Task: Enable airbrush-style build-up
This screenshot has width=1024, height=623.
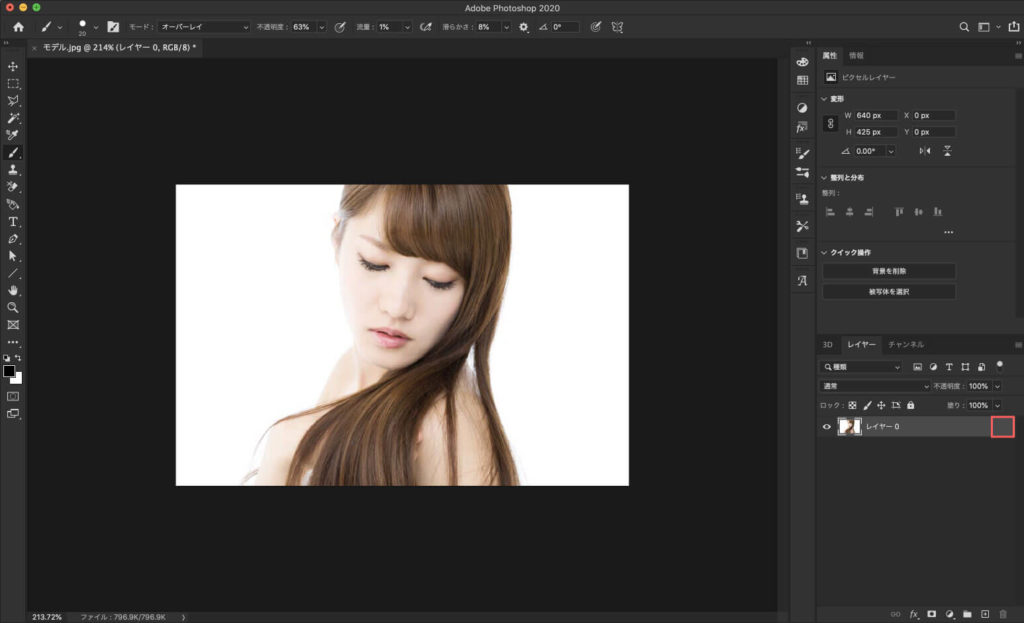Action: point(426,27)
